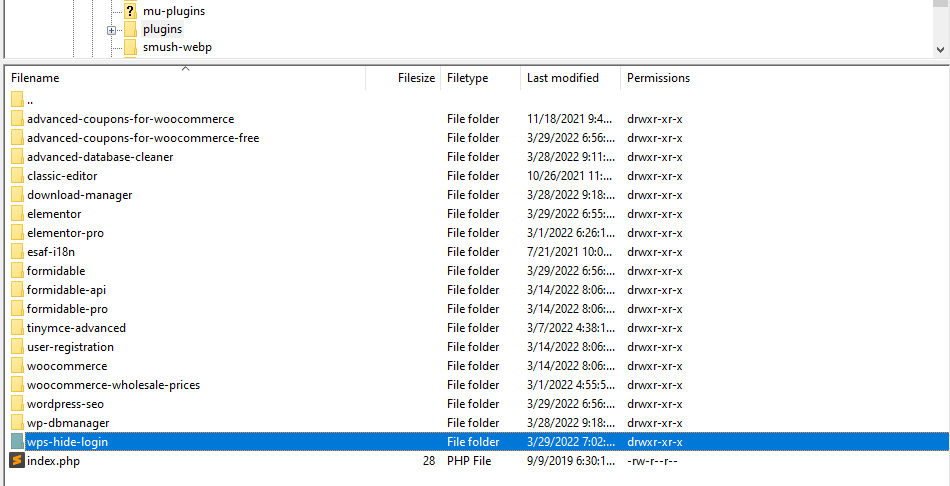Click wp-dbmanager folder icon
This screenshot has width=950, height=486.
click(17, 423)
